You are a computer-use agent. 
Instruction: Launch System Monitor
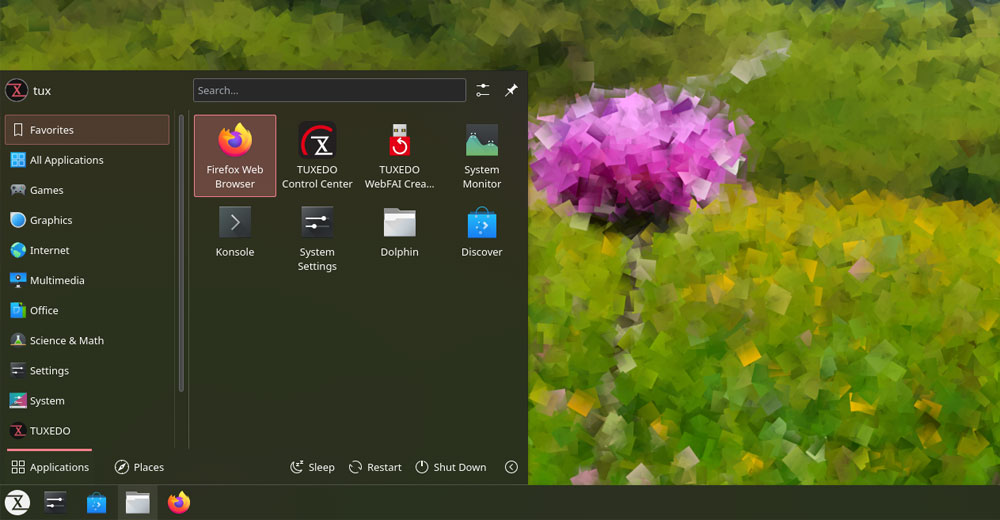point(481,155)
